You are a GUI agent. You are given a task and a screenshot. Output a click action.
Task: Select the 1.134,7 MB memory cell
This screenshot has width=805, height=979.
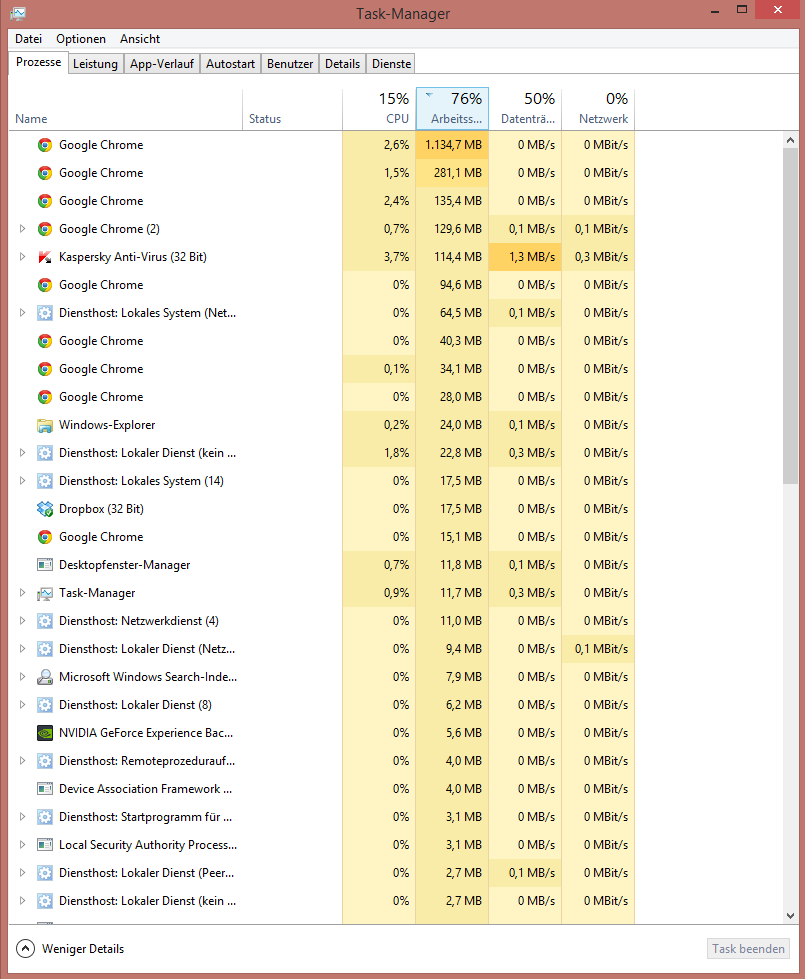(452, 145)
